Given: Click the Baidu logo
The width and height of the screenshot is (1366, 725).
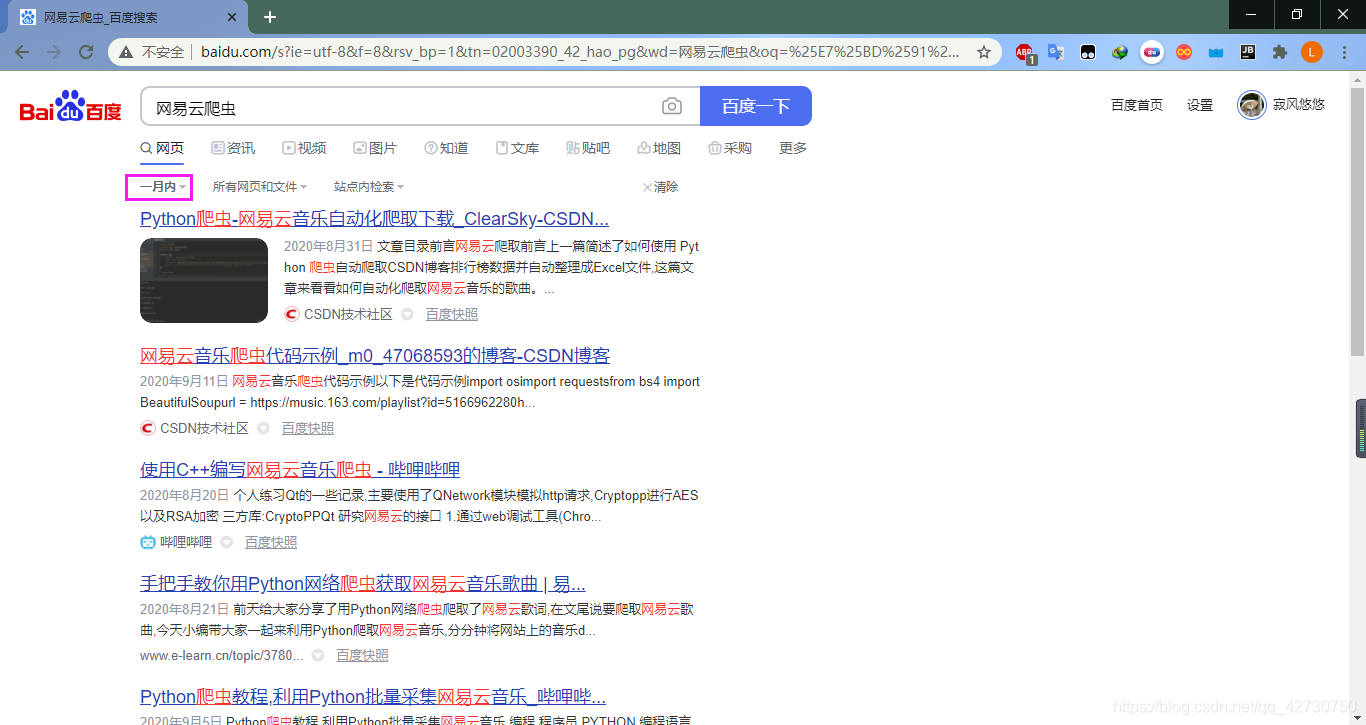Looking at the screenshot, I should pos(71,106).
